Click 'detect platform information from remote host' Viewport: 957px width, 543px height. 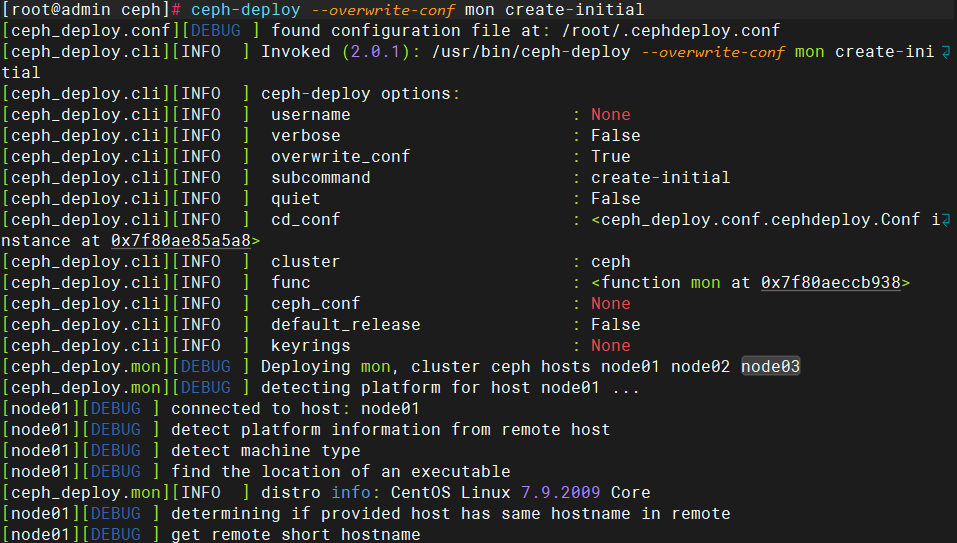point(390,430)
